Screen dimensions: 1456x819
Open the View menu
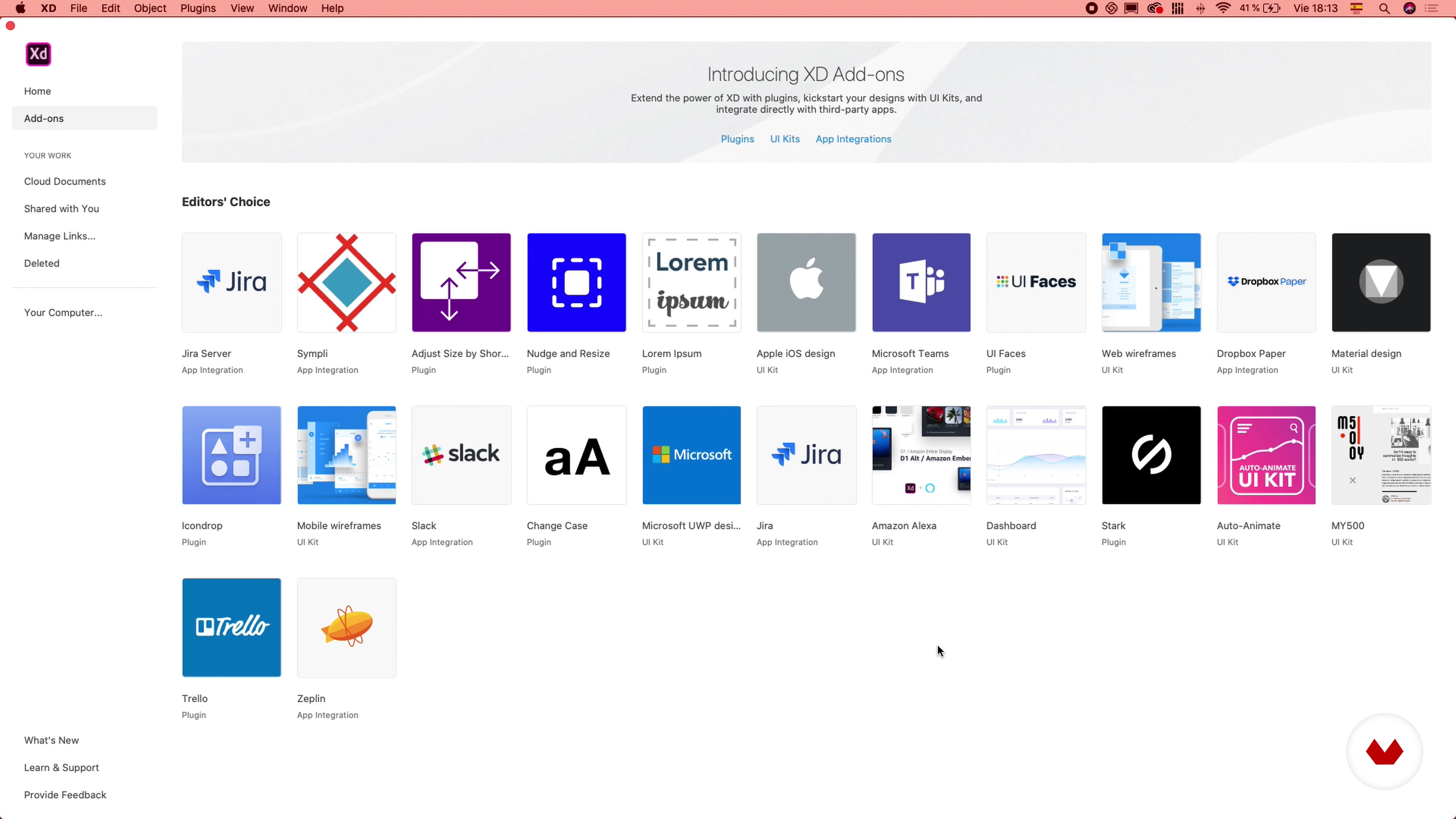(x=242, y=8)
